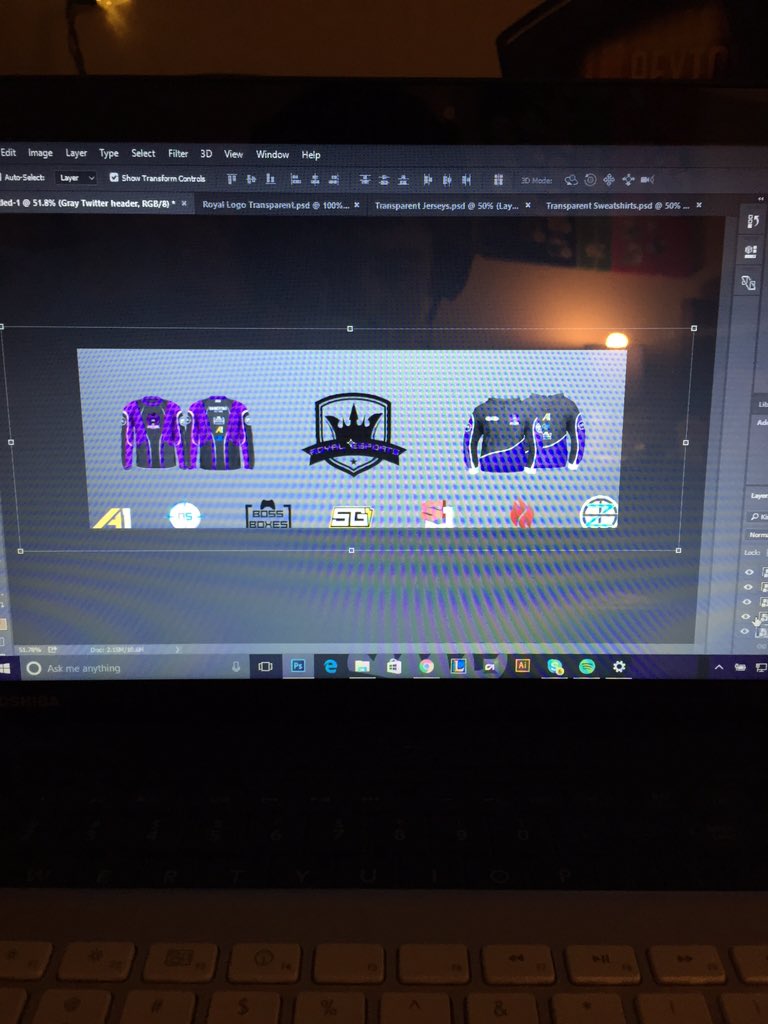
Task: Select the 3D rotate mode icon
Action: click(571, 180)
